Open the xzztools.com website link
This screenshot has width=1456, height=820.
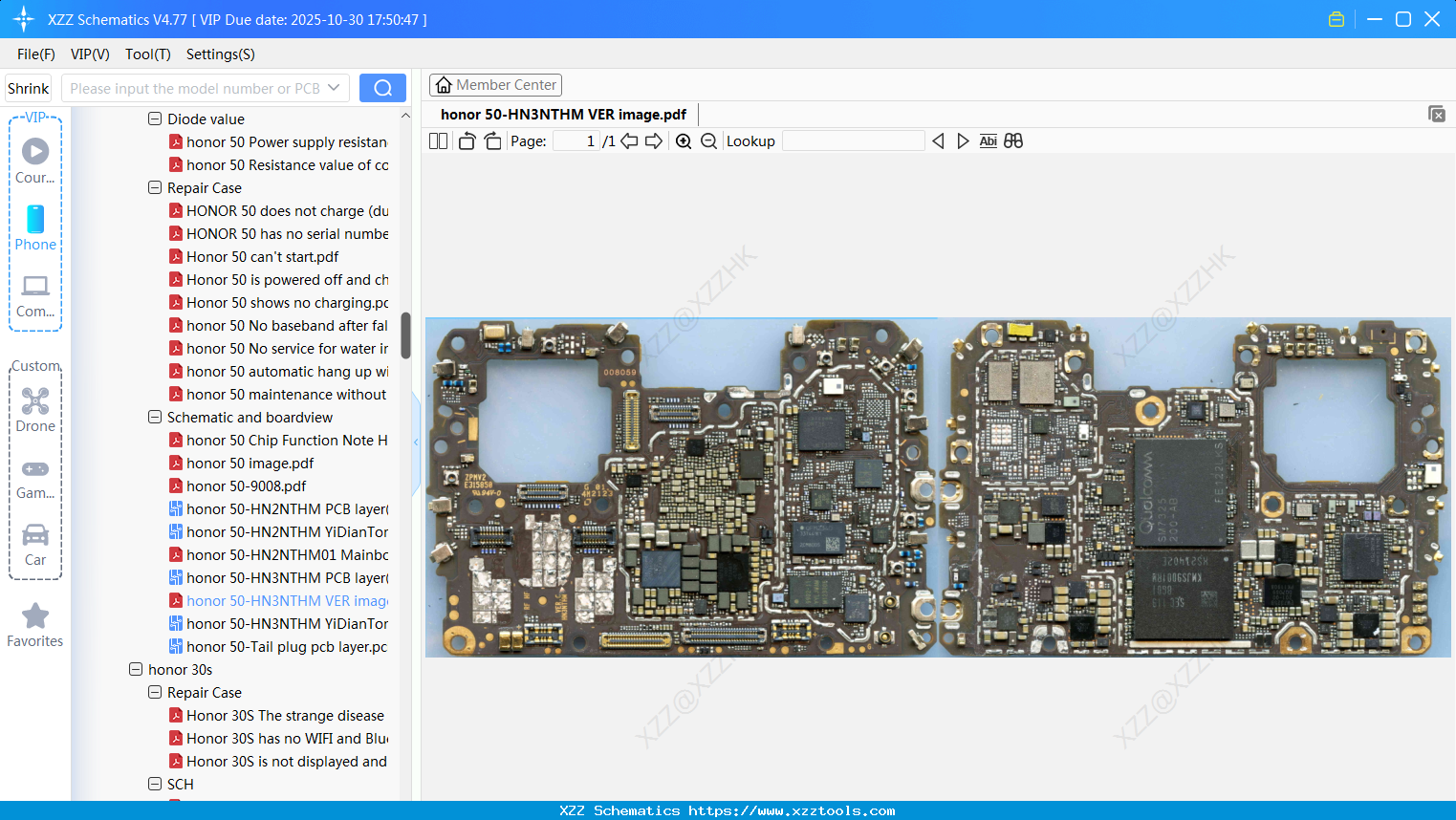pyautogui.click(x=792, y=810)
